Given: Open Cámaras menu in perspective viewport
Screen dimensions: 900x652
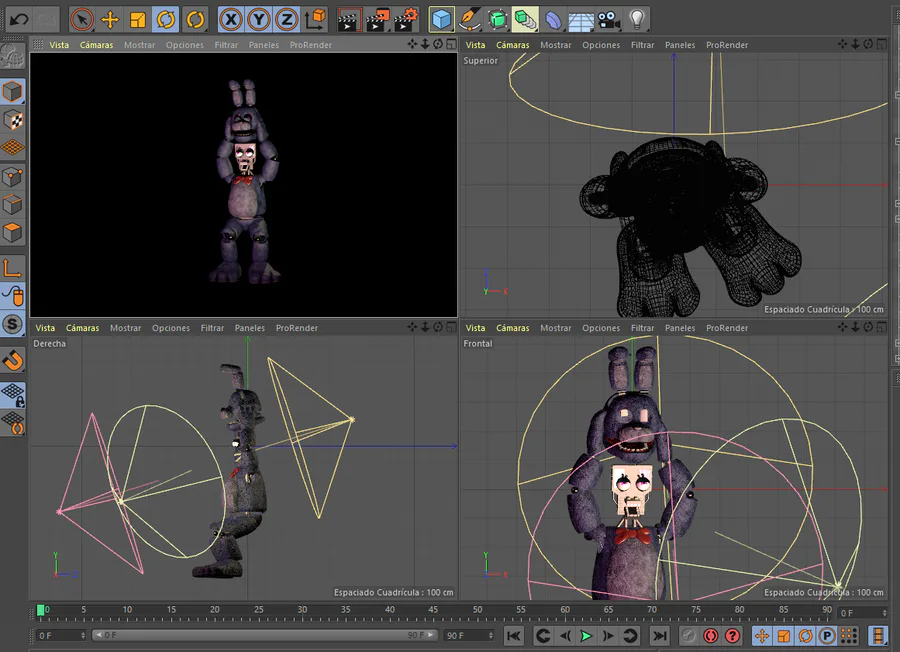Looking at the screenshot, I should [x=96, y=45].
